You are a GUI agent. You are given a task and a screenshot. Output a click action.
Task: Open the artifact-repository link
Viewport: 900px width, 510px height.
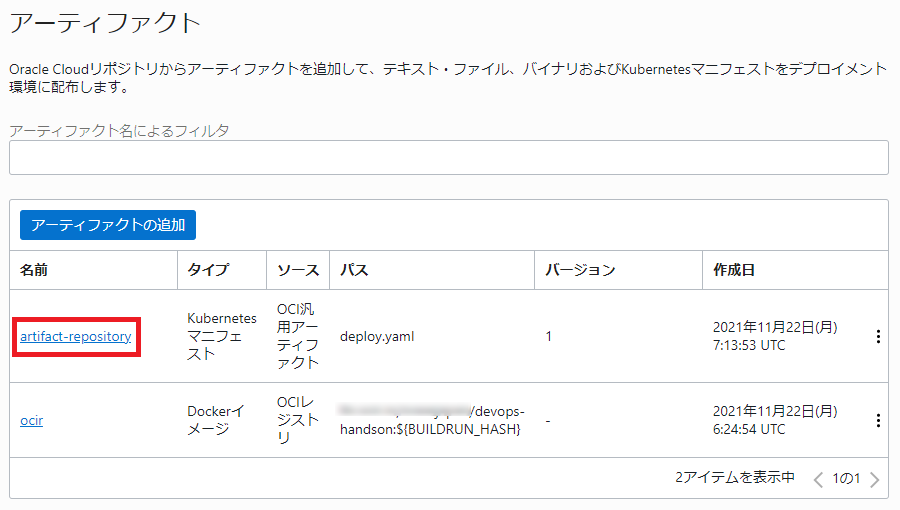76,337
